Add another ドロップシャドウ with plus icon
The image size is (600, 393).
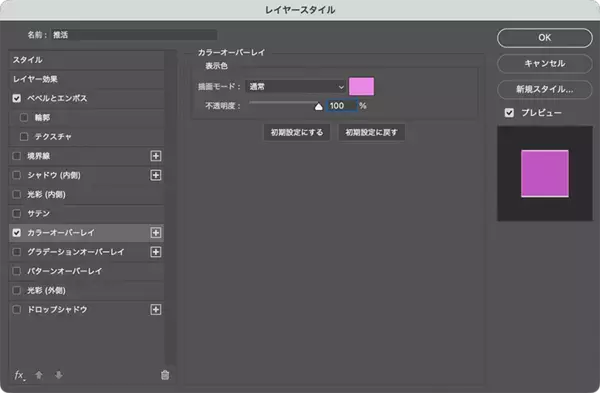click(x=156, y=310)
